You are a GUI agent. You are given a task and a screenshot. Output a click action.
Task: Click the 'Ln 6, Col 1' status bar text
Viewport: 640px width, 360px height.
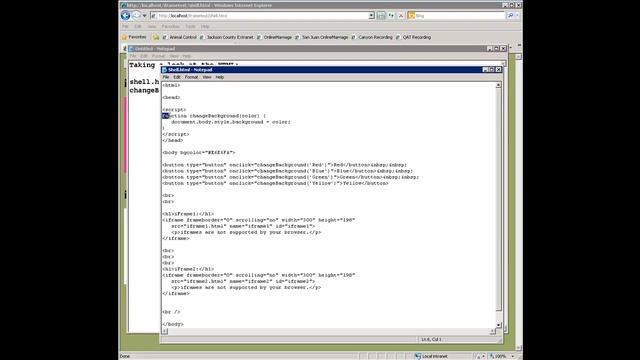(x=431, y=340)
